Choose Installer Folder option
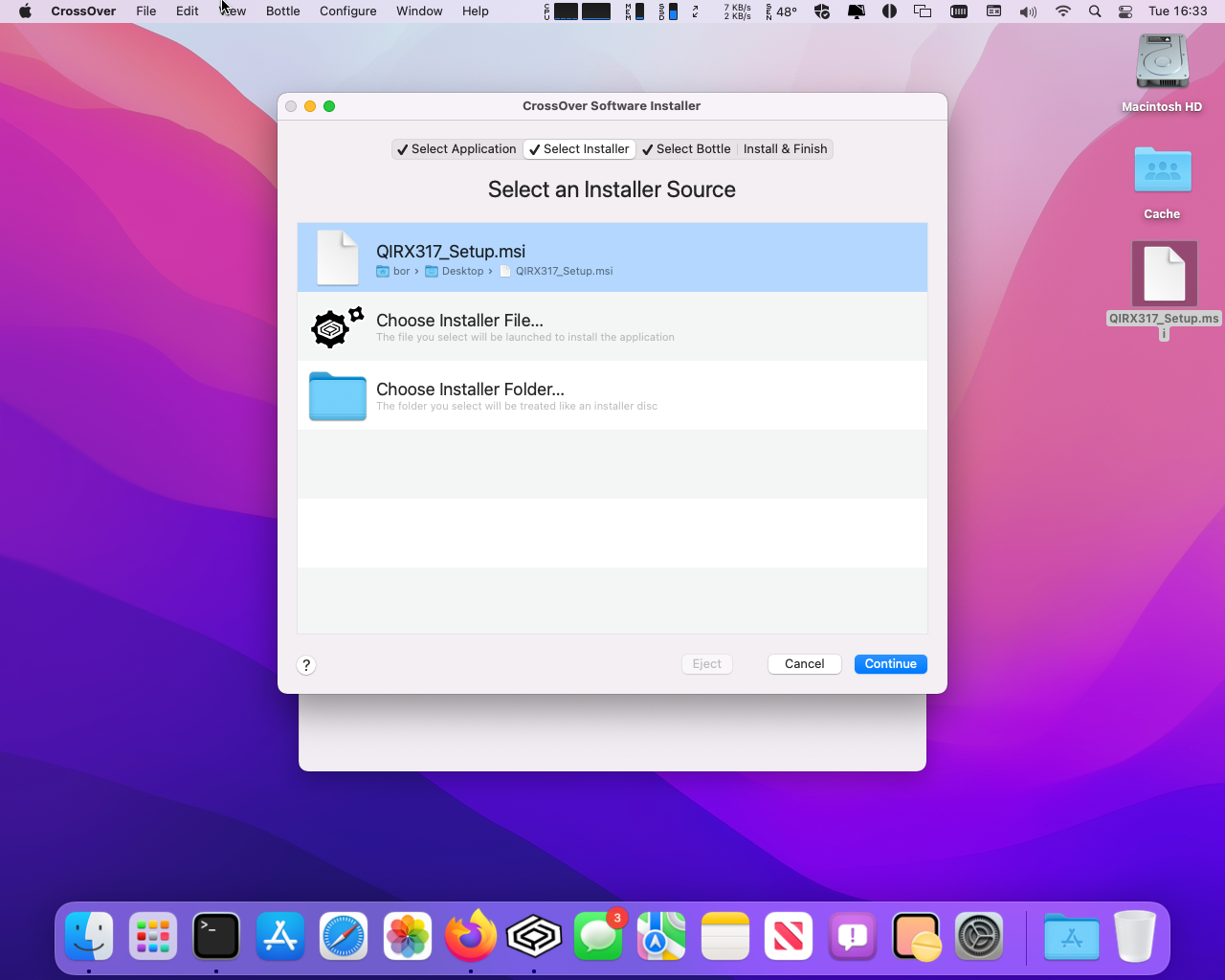This screenshot has height=980, width=1225. (612, 395)
